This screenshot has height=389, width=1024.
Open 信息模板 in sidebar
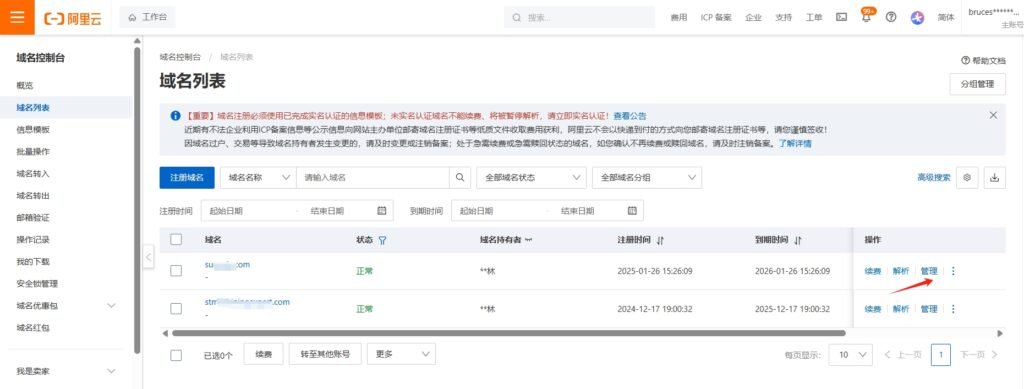pos(33,130)
